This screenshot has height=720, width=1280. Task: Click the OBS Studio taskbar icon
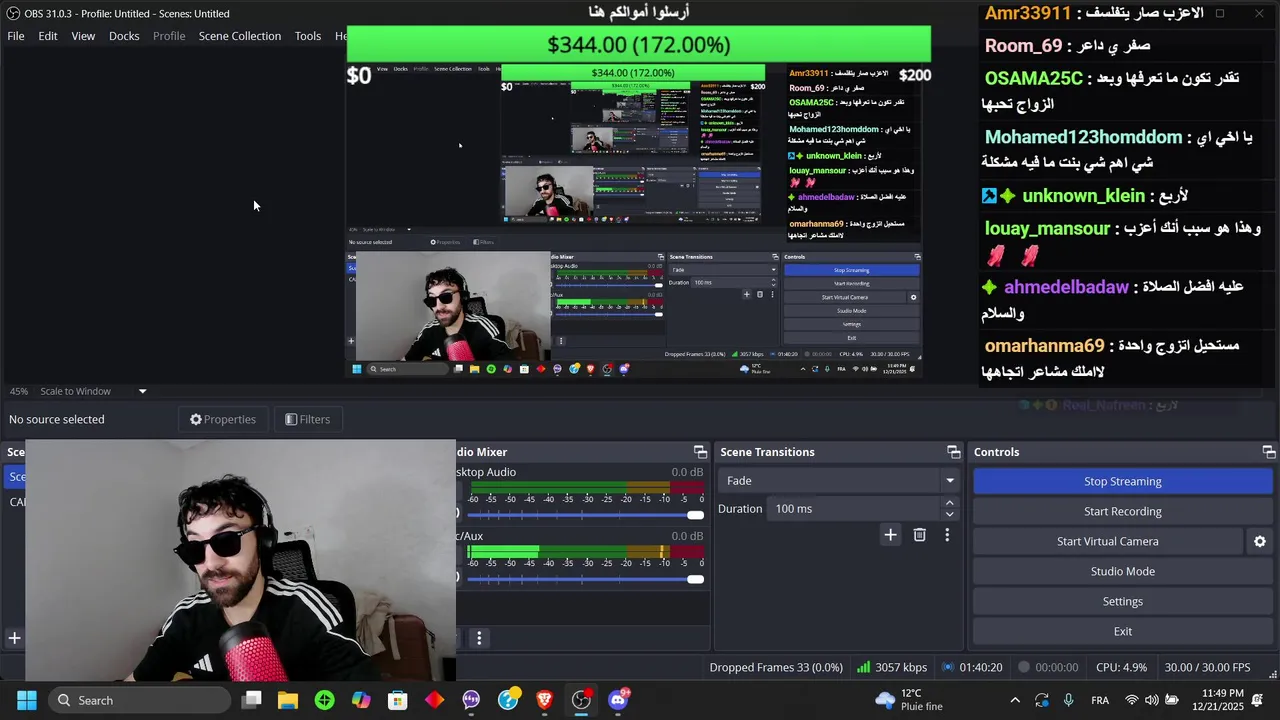click(x=581, y=700)
